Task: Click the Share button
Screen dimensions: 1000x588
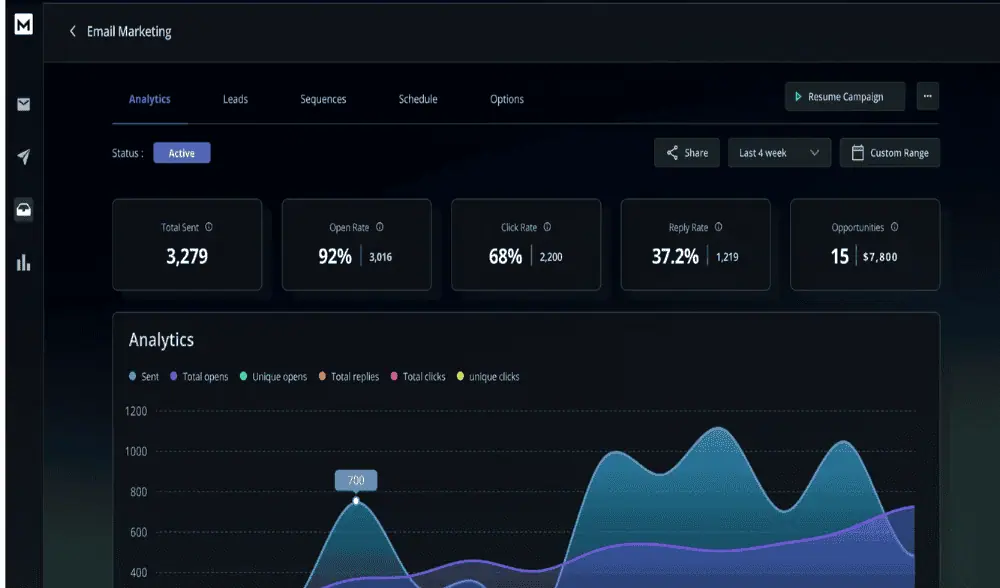Action: pyautogui.click(x=687, y=153)
